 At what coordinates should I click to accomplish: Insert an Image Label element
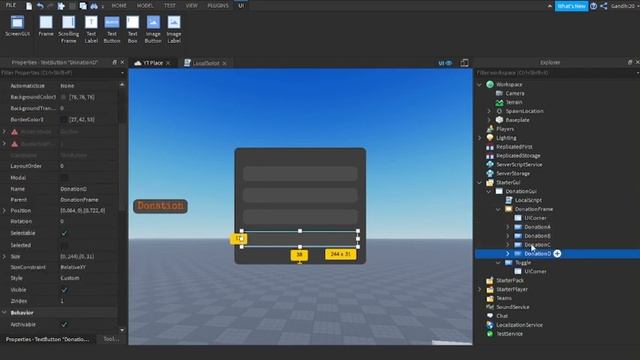point(174,29)
